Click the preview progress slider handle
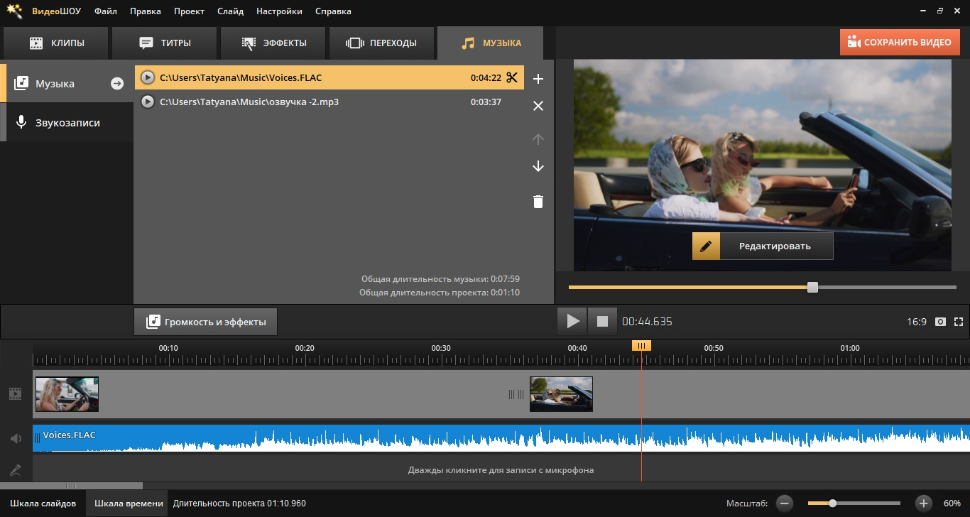 (x=812, y=287)
